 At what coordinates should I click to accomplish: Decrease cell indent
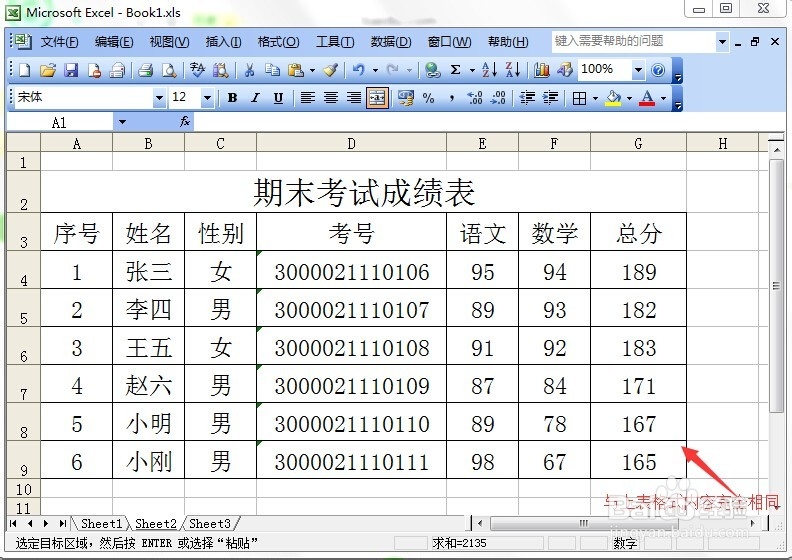click(x=527, y=98)
